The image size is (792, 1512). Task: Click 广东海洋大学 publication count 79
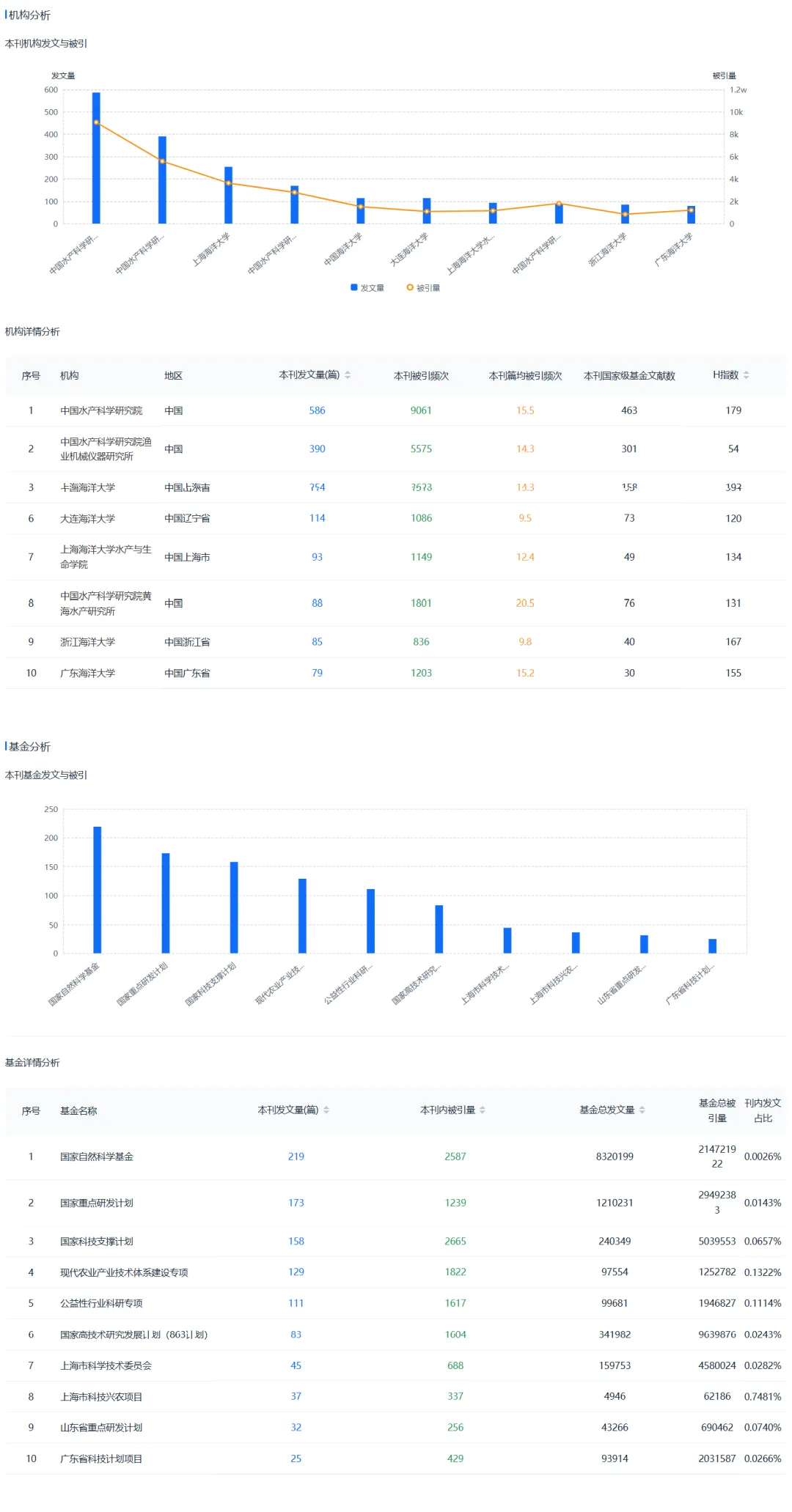click(317, 673)
